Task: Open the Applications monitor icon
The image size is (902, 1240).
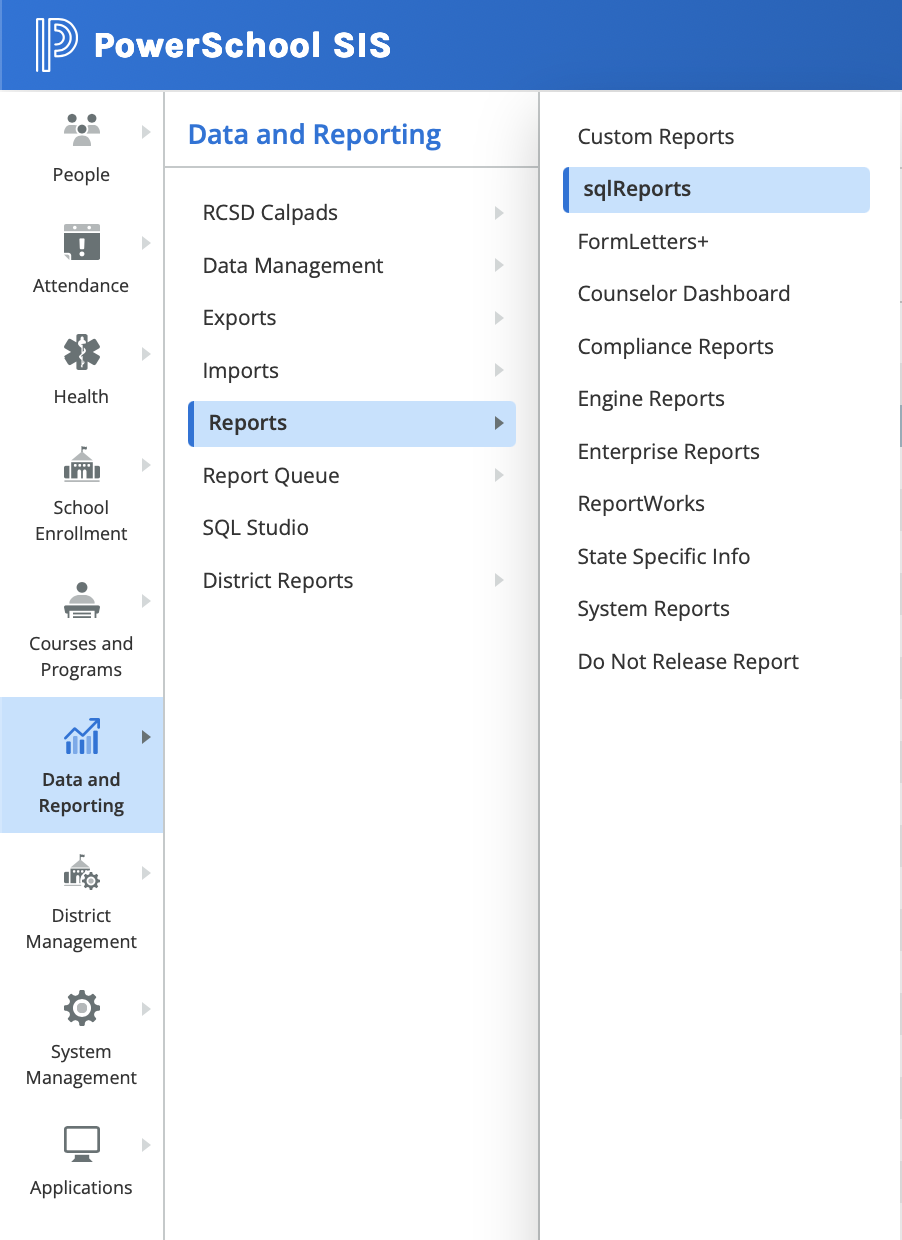Action: pyautogui.click(x=81, y=1144)
